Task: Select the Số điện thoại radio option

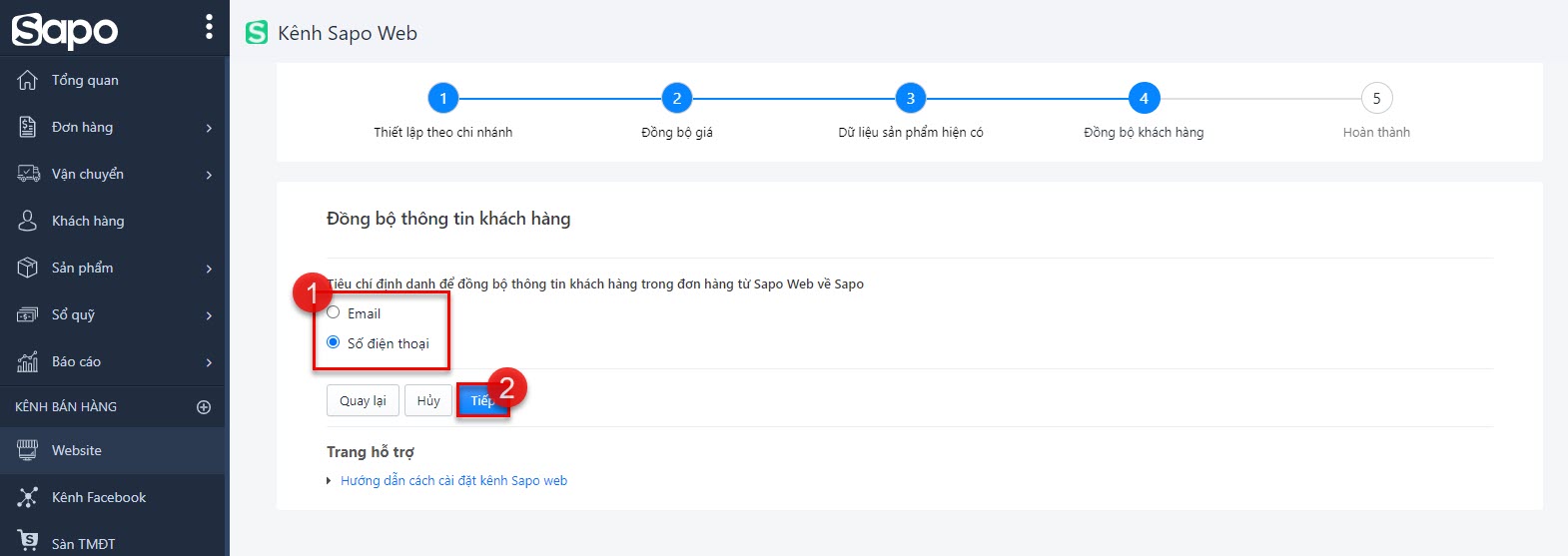Action: tap(334, 342)
